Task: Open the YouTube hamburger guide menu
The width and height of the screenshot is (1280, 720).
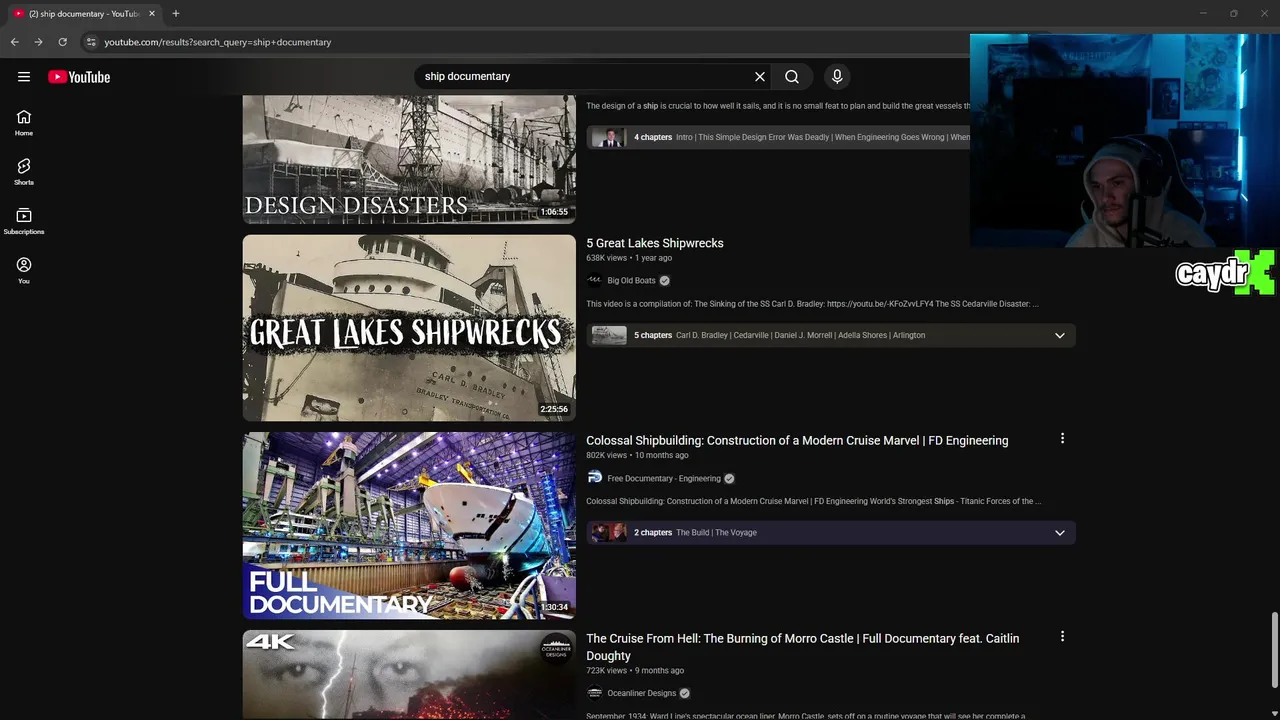Action: [x=24, y=77]
